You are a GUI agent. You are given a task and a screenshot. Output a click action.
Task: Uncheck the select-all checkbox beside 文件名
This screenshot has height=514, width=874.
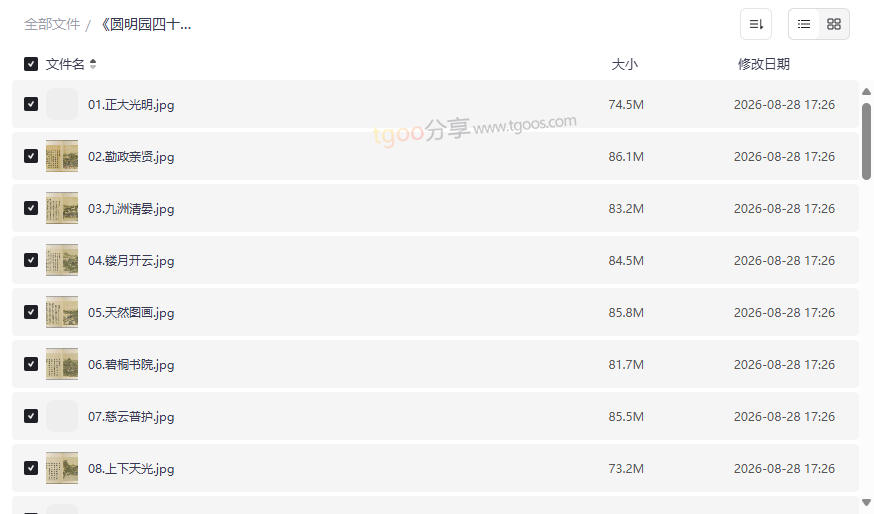coord(31,64)
